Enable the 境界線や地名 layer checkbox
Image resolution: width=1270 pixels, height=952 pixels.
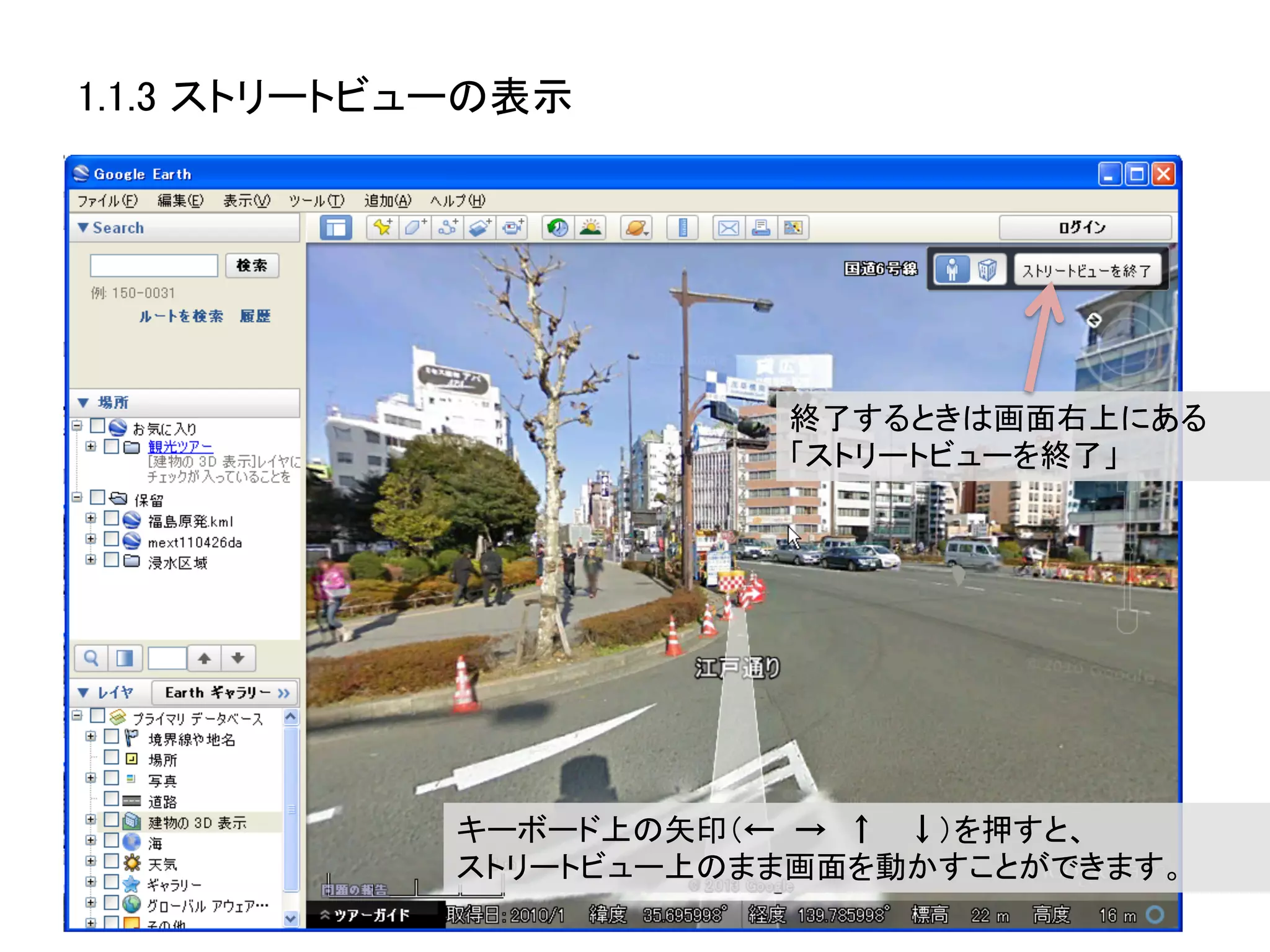pos(112,736)
